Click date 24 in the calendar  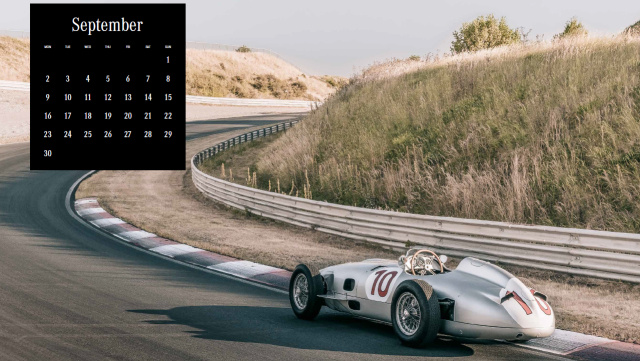pos(68,134)
